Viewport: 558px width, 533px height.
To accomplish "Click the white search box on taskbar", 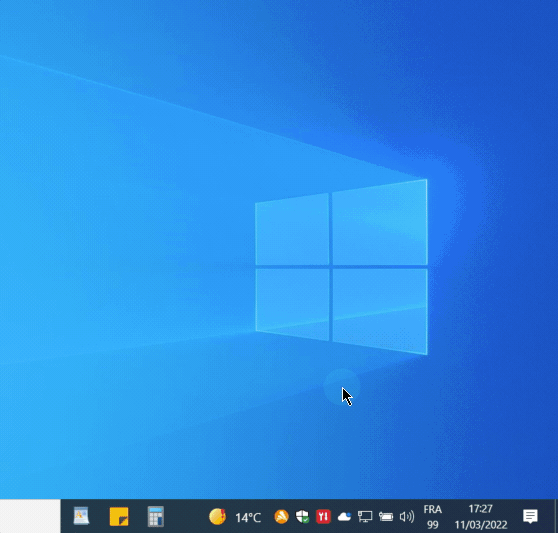I will [x=30, y=516].
